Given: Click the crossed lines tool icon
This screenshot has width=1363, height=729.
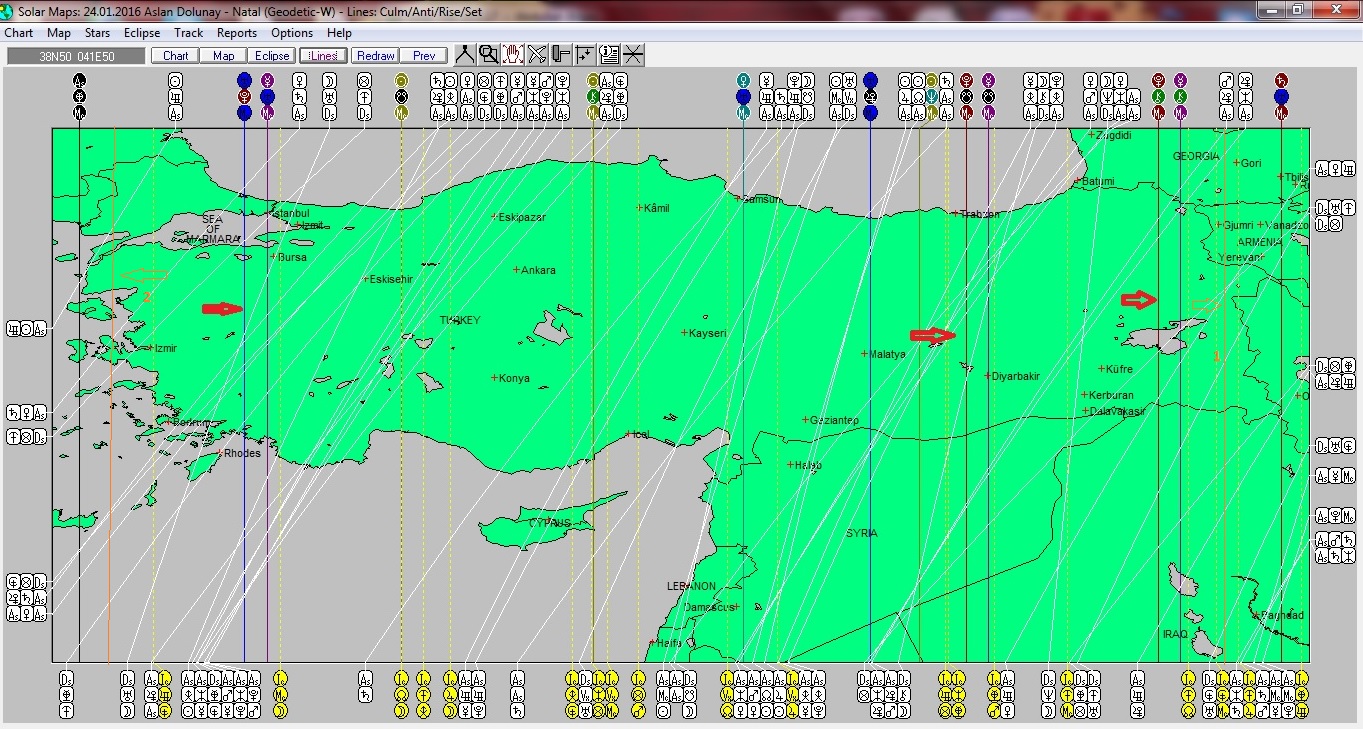Looking at the screenshot, I should point(633,55).
